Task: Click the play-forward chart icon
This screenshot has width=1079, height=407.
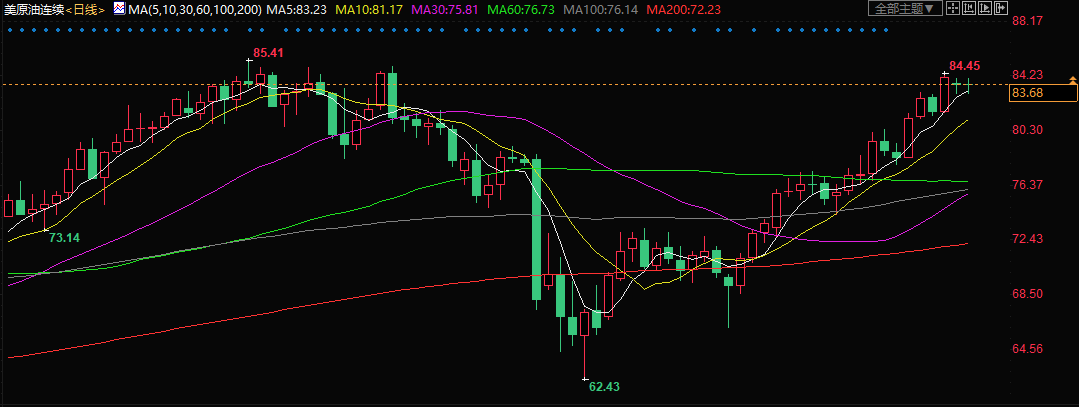Action: [x=987, y=9]
